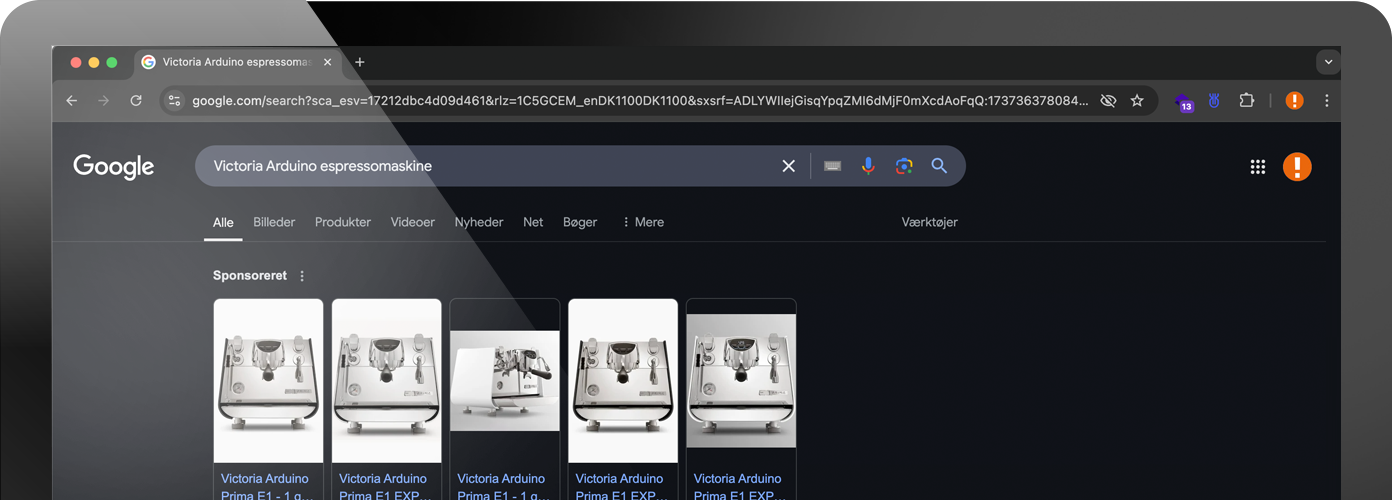Click the URL address bar
1392x500 pixels.
click(640, 101)
